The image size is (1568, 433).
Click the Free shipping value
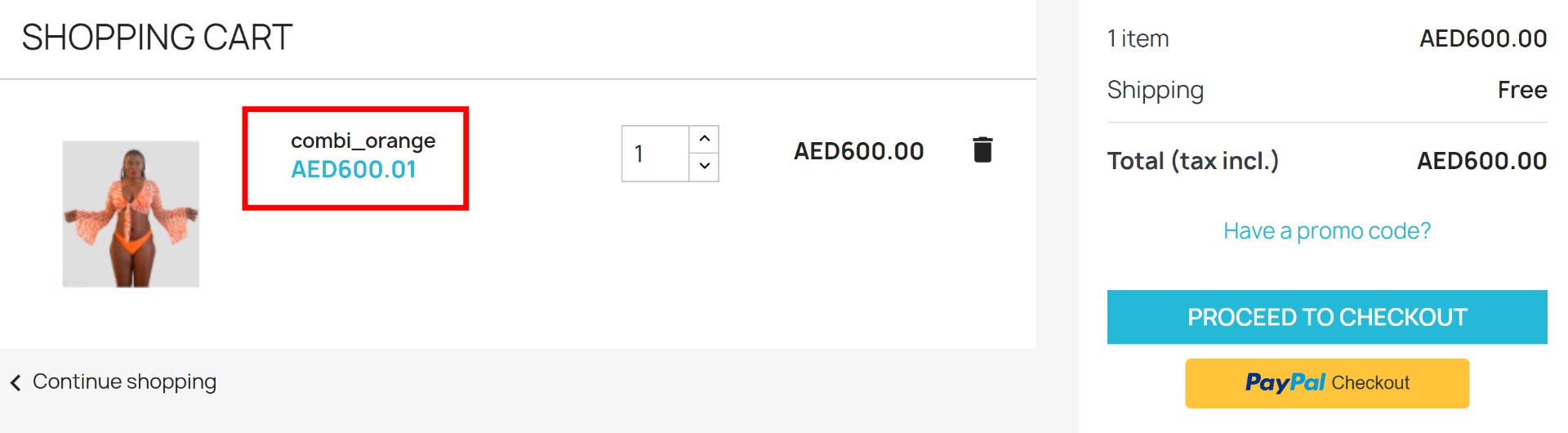pos(1522,90)
